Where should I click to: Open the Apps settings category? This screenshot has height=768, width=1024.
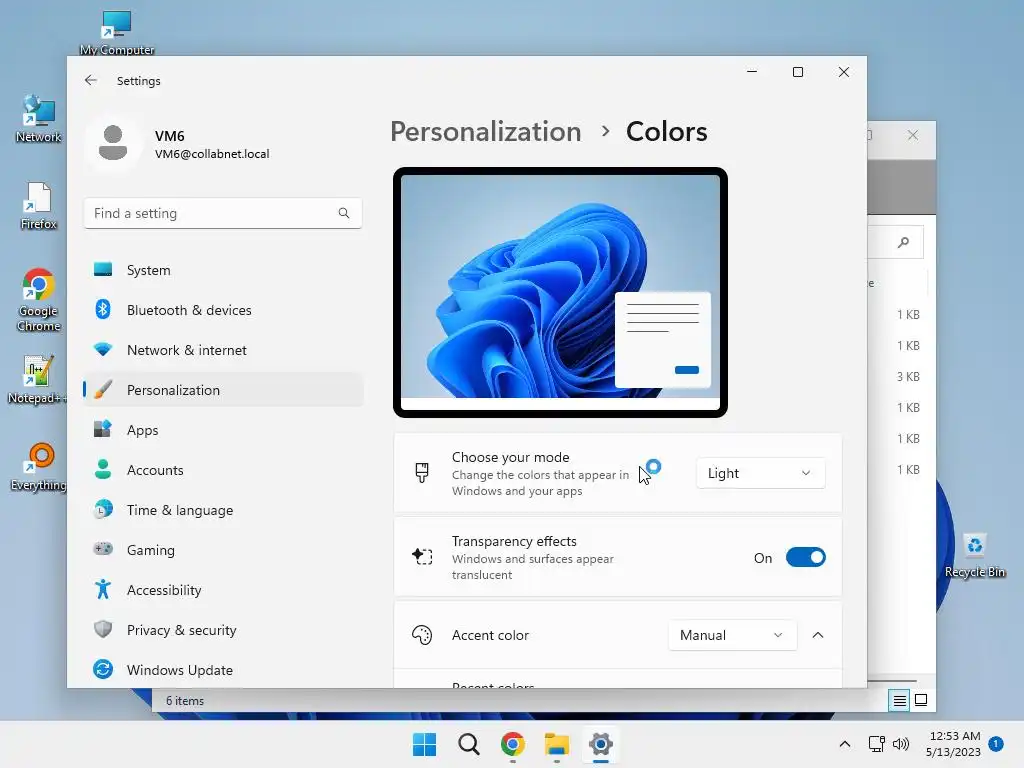[x=223, y=430]
